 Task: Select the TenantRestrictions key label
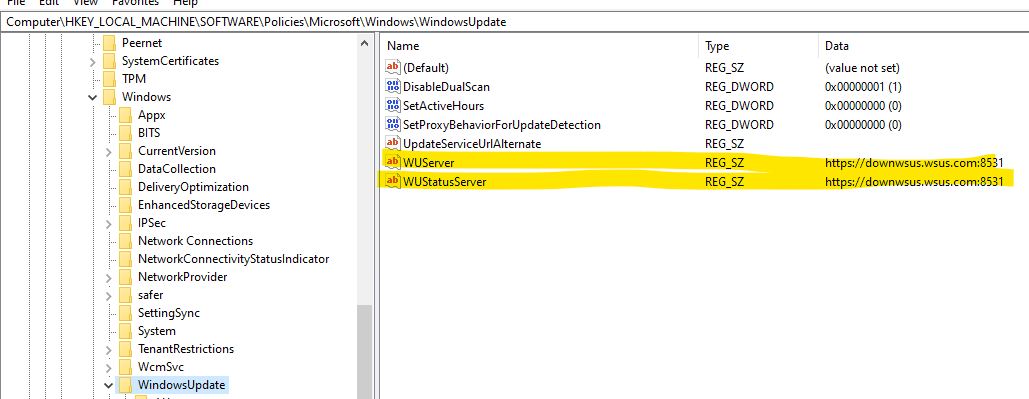(186, 348)
